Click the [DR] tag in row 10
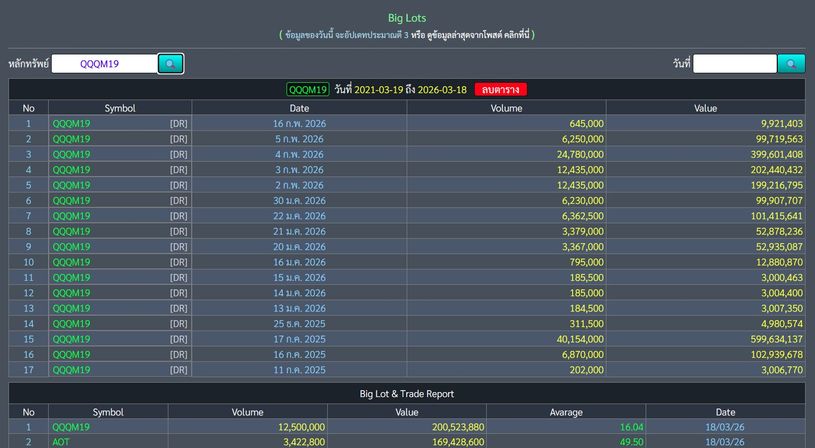Image resolution: width=815 pixels, height=448 pixels. click(x=178, y=262)
